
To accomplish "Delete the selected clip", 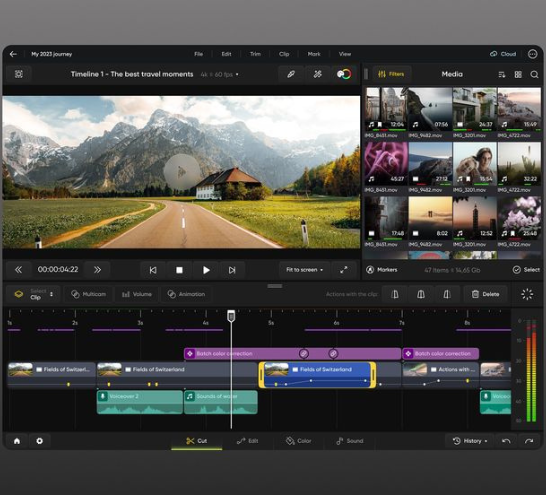I will pyautogui.click(x=485, y=294).
